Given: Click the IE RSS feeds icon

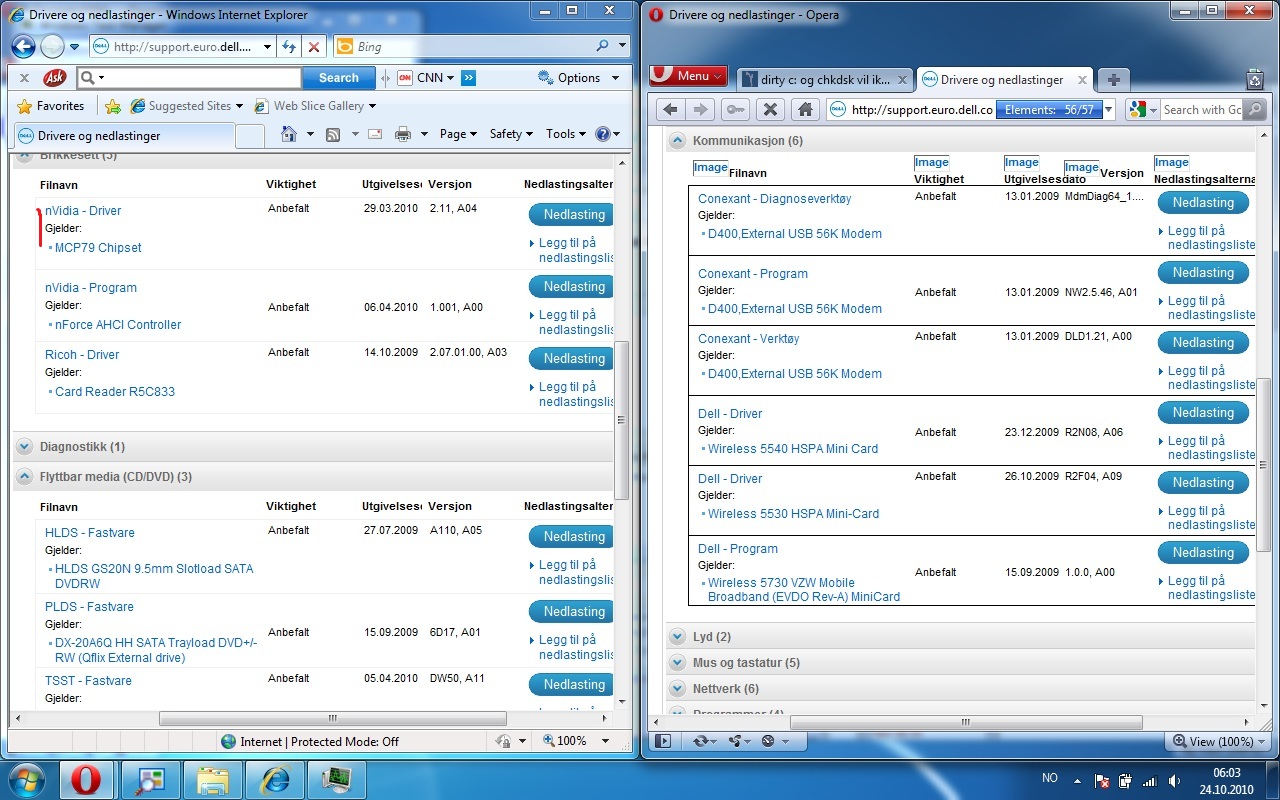Looking at the screenshot, I should [333, 134].
